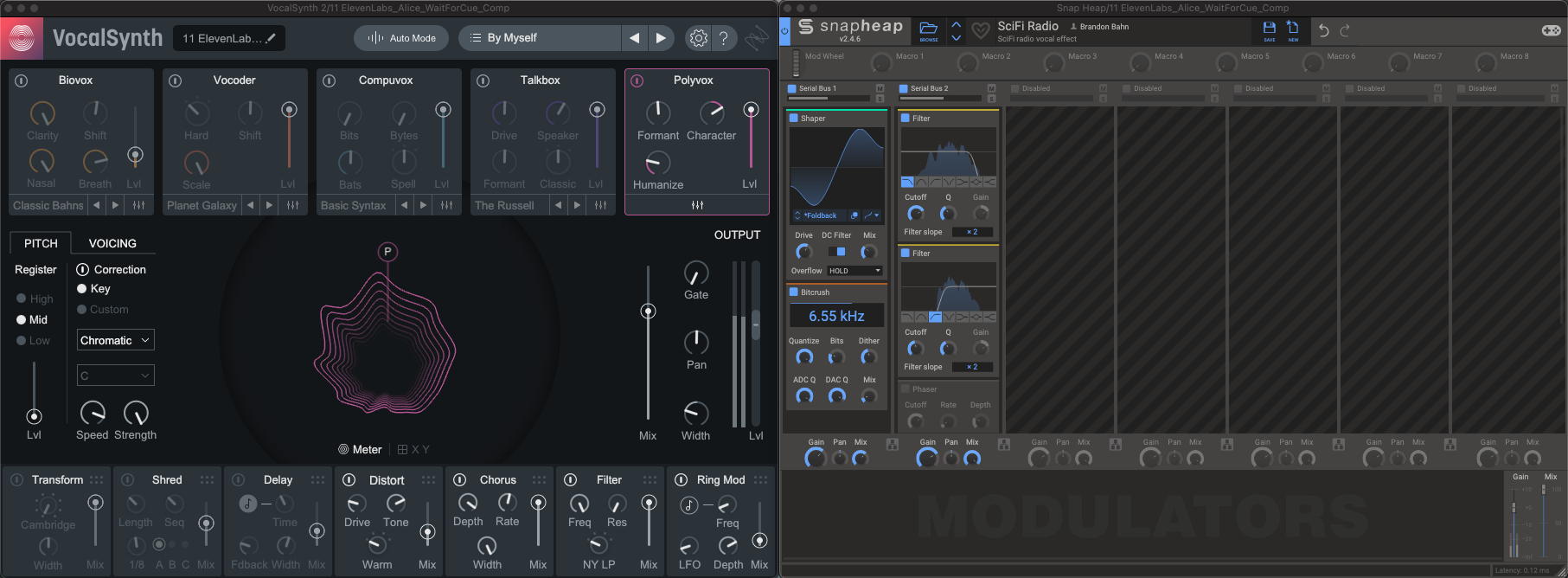
Task: Open Snap Heap preset Browse folder
Action: (x=928, y=31)
